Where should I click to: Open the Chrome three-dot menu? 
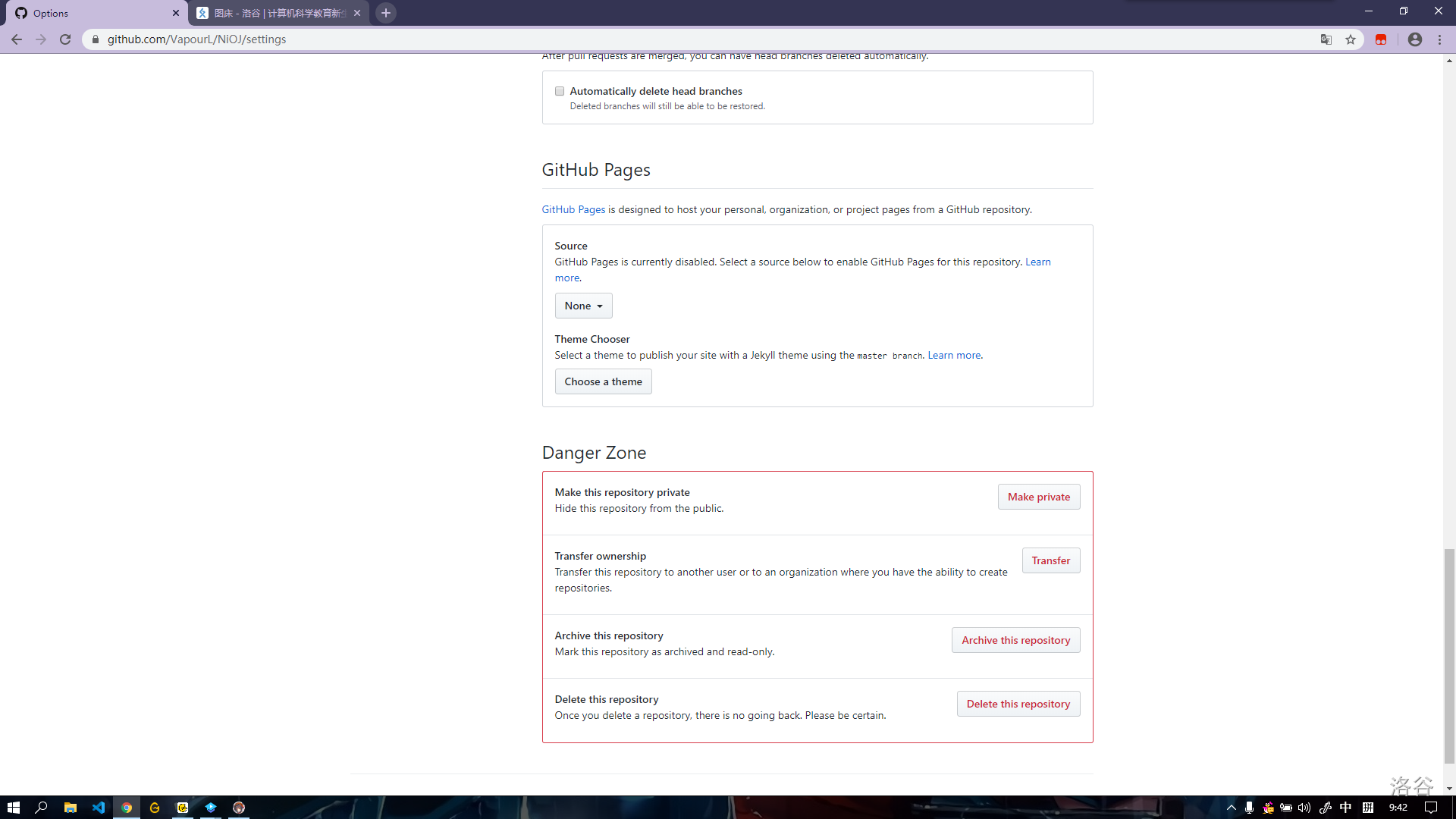1440,39
